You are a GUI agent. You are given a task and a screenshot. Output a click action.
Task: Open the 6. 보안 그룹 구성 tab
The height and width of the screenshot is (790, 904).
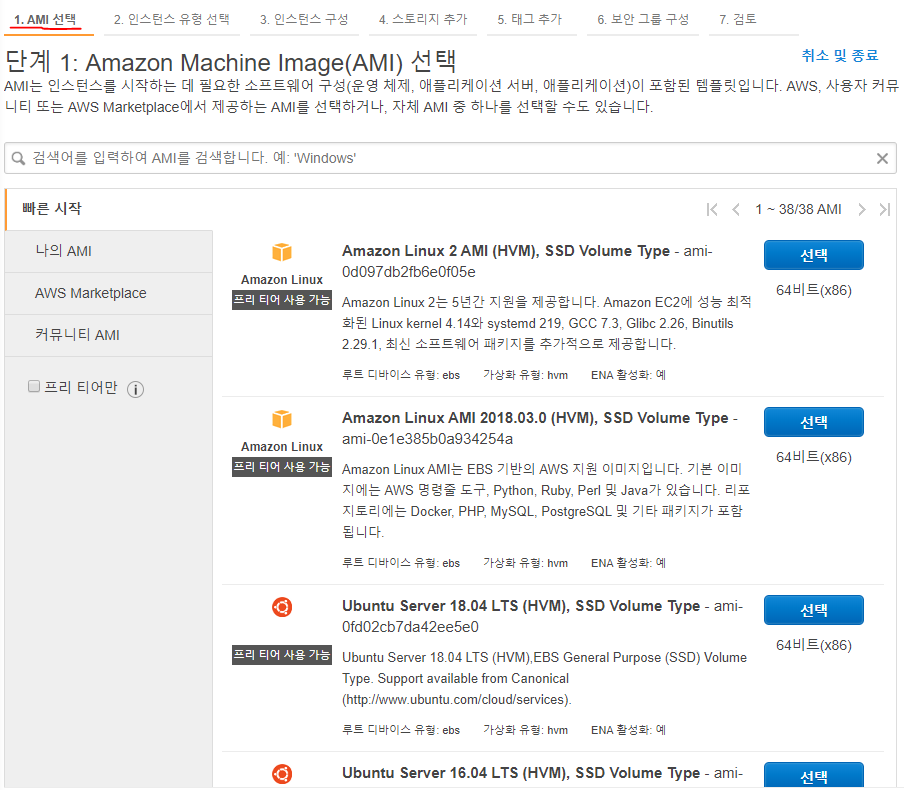click(x=643, y=19)
